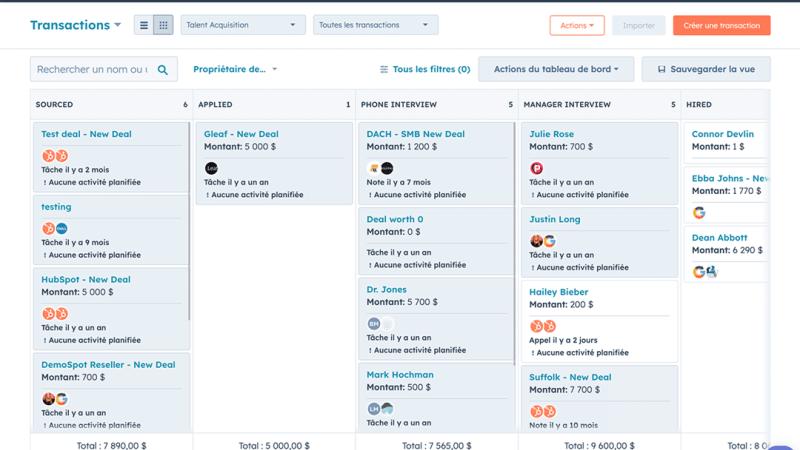The width and height of the screenshot is (800, 450).
Task: Click the Sourced column vertical scrollbar
Action: [189, 221]
